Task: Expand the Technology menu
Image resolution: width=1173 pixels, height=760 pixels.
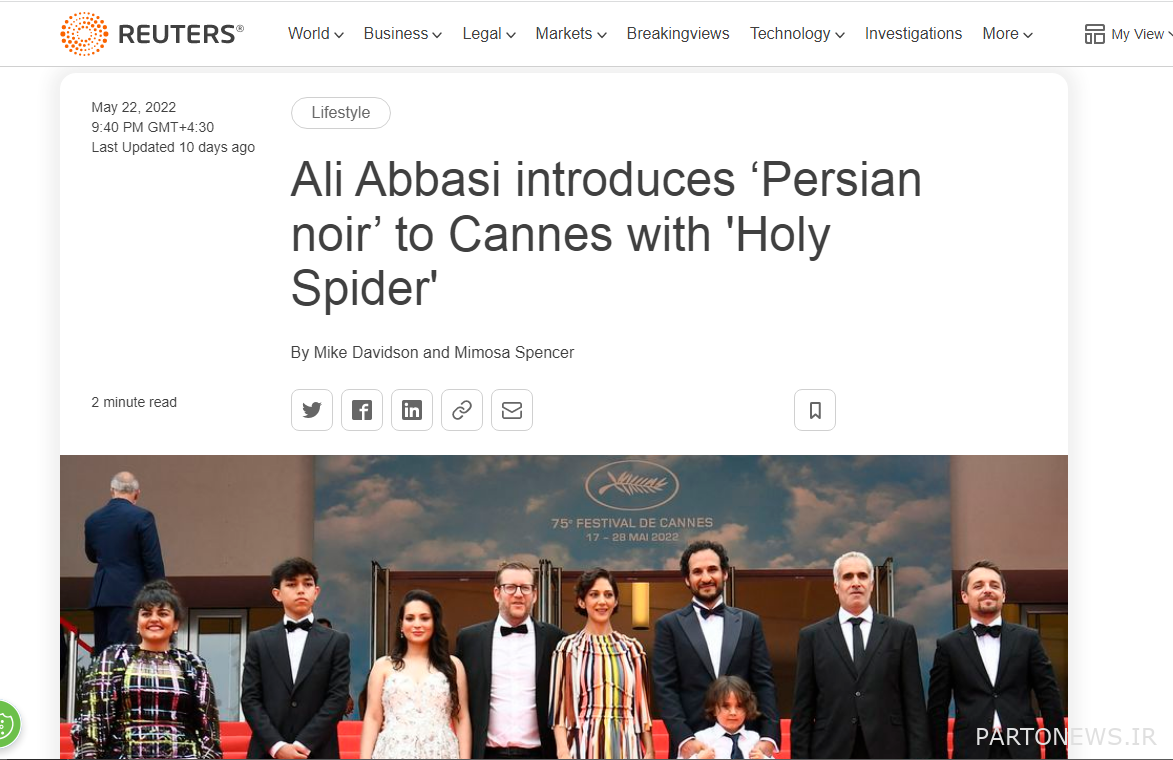Action: tap(797, 34)
